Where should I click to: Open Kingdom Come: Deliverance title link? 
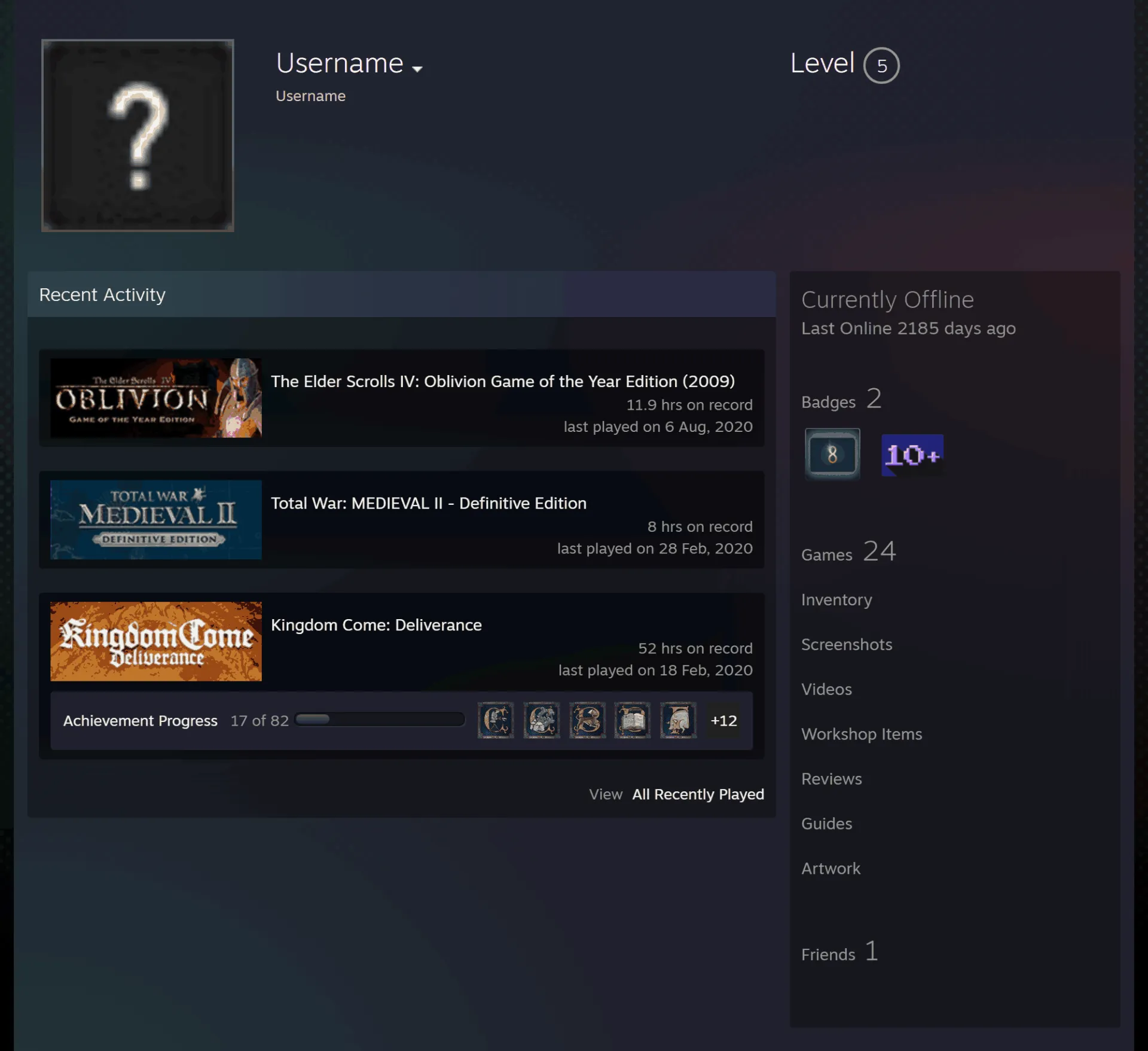coord(376,624)
